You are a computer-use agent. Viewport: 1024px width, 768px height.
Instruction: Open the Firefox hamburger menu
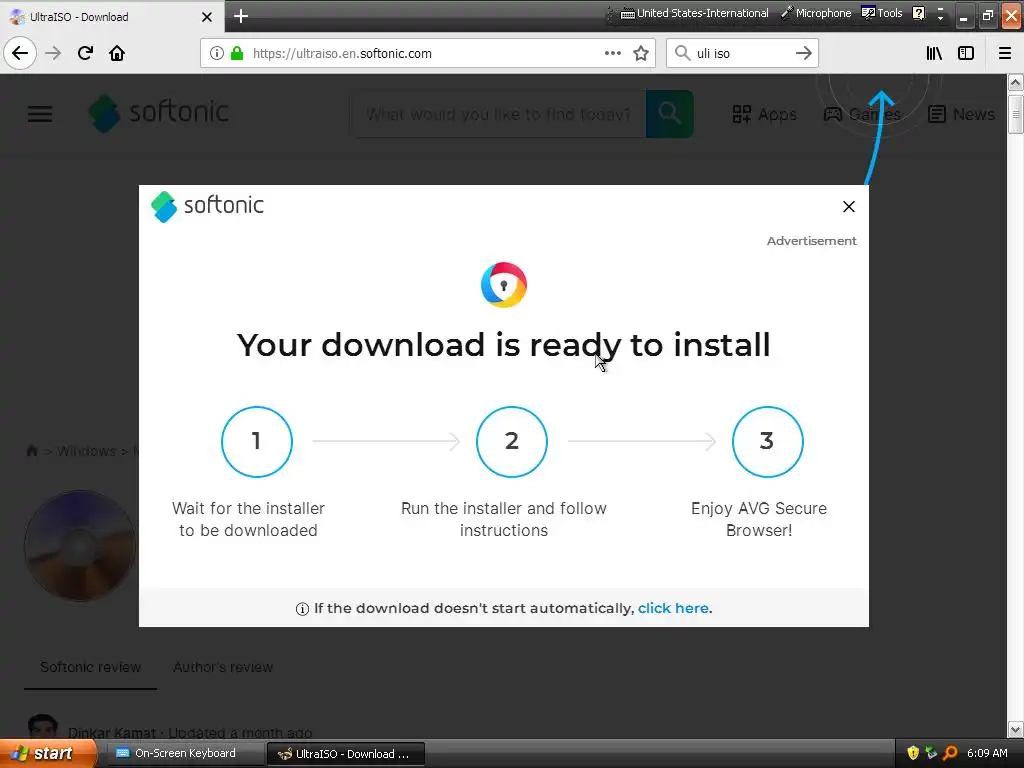[1005, 54]
